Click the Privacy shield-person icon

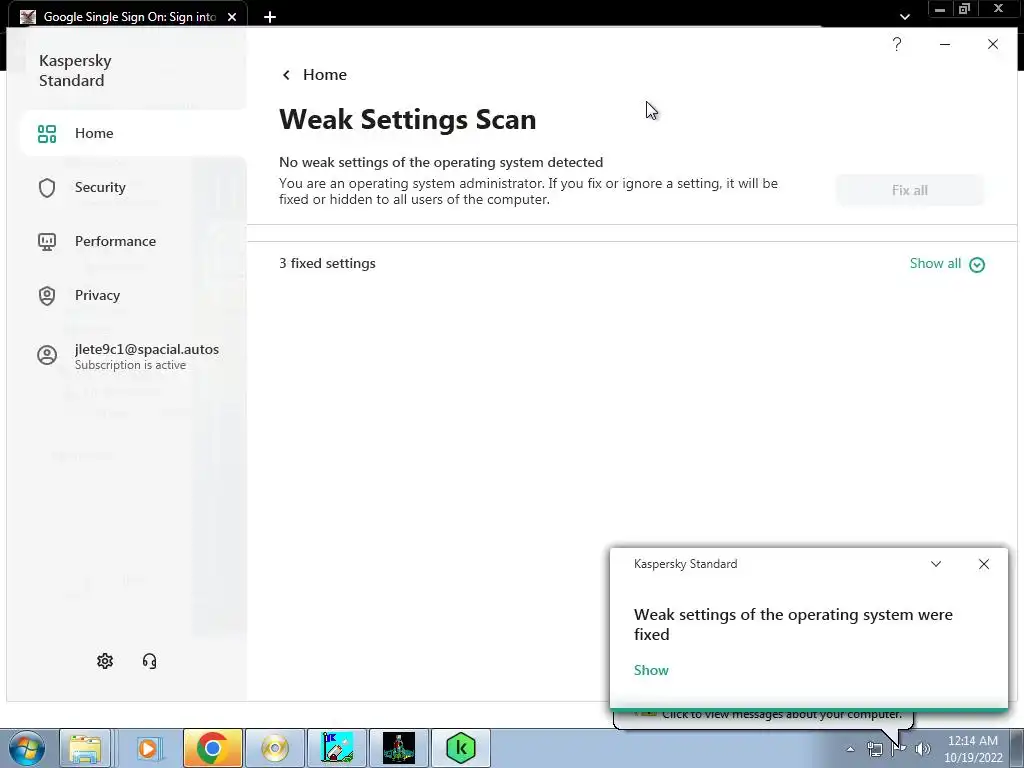[x=47, y=296]
